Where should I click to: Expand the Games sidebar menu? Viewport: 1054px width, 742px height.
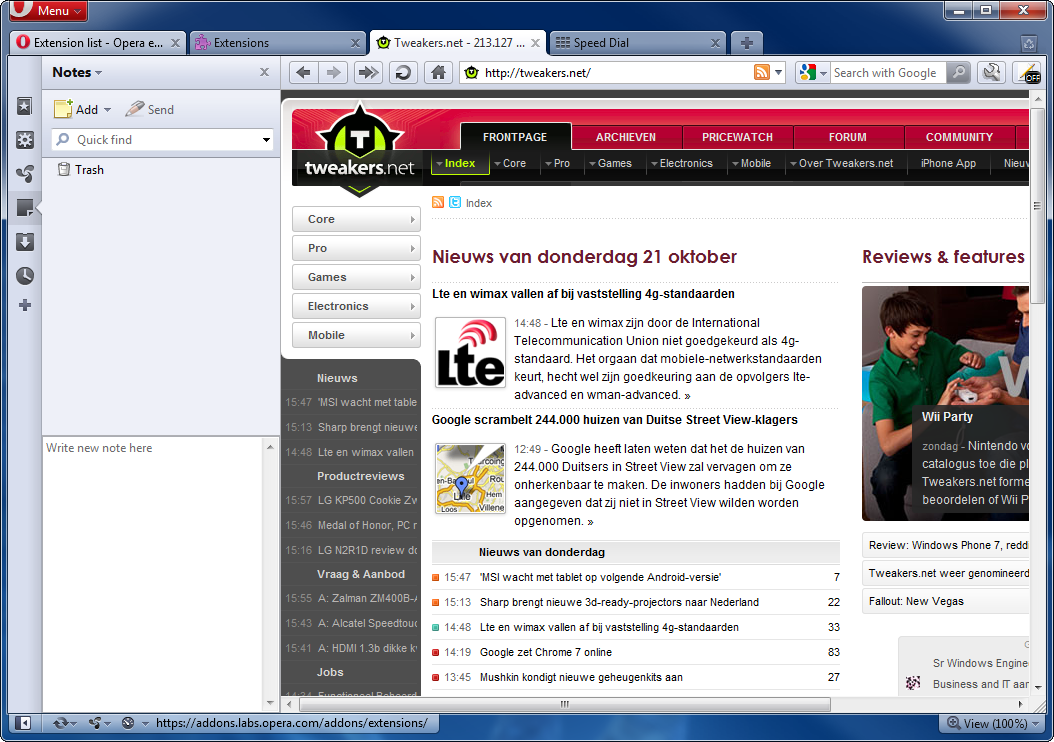click(x=356, y=277)
